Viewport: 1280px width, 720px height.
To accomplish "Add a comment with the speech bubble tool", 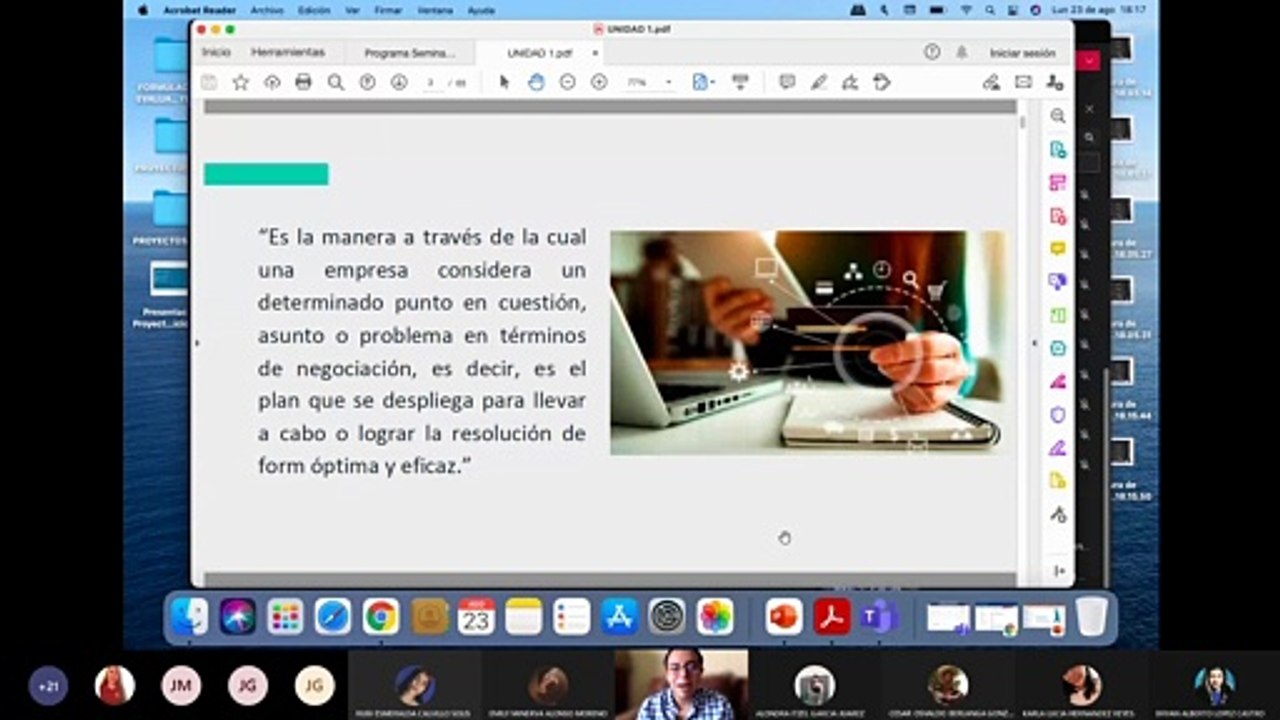I will point(787,82).
